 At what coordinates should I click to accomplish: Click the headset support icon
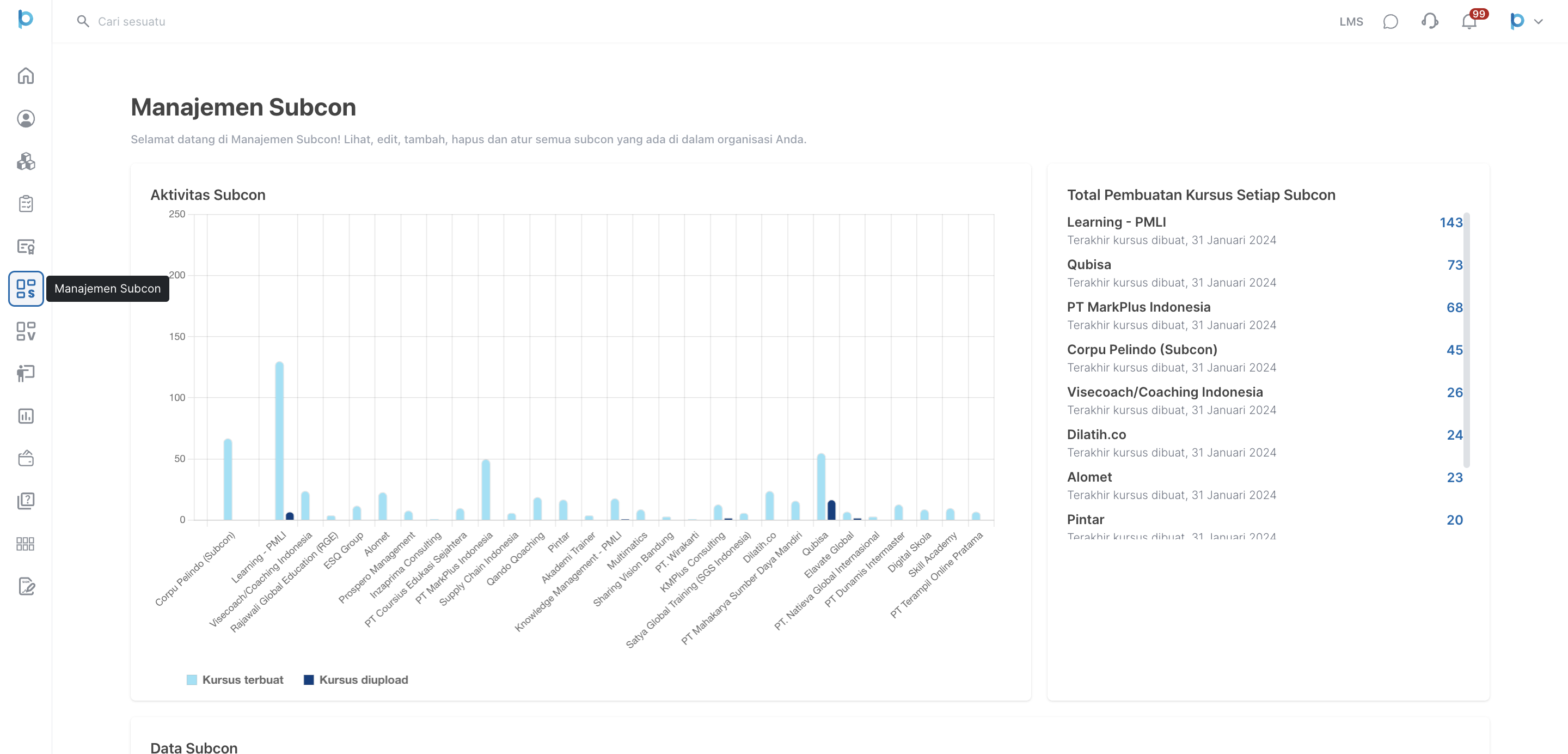point(1429,21)
